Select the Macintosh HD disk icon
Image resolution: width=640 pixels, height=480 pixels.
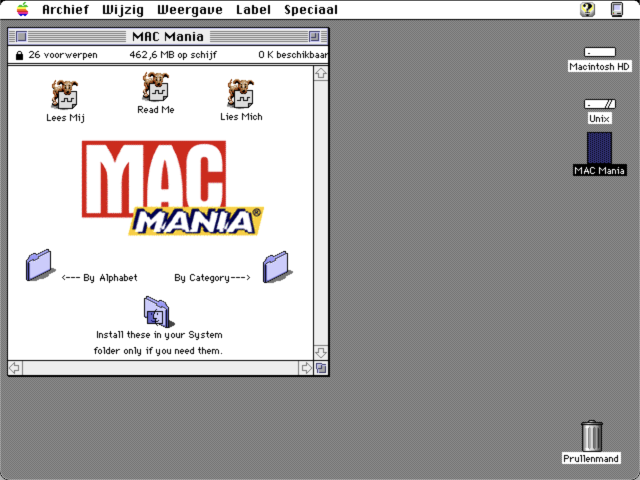pyautogui.click(x=600, y=52)
